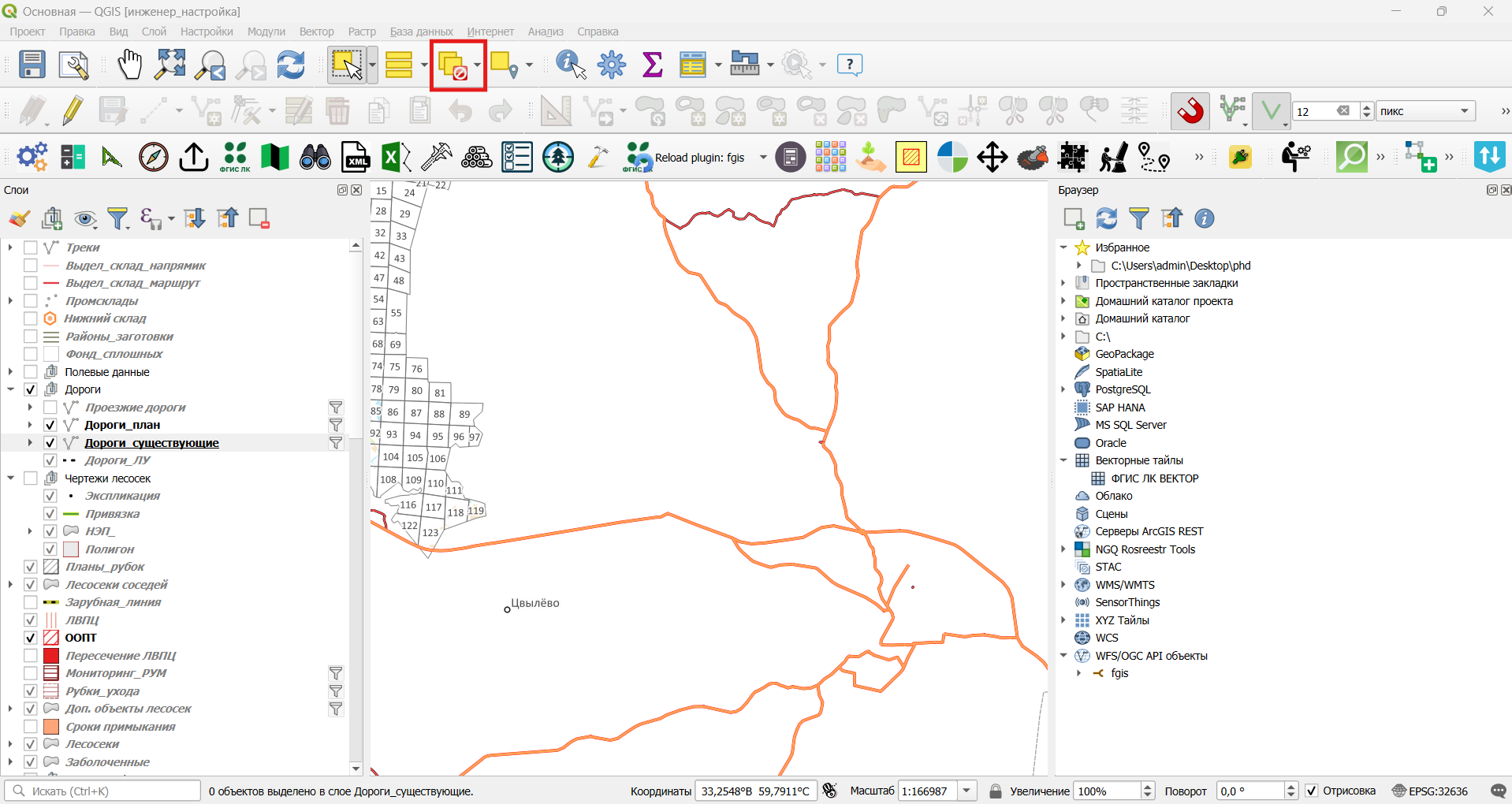Click the Save Project floppy icon

32,65
